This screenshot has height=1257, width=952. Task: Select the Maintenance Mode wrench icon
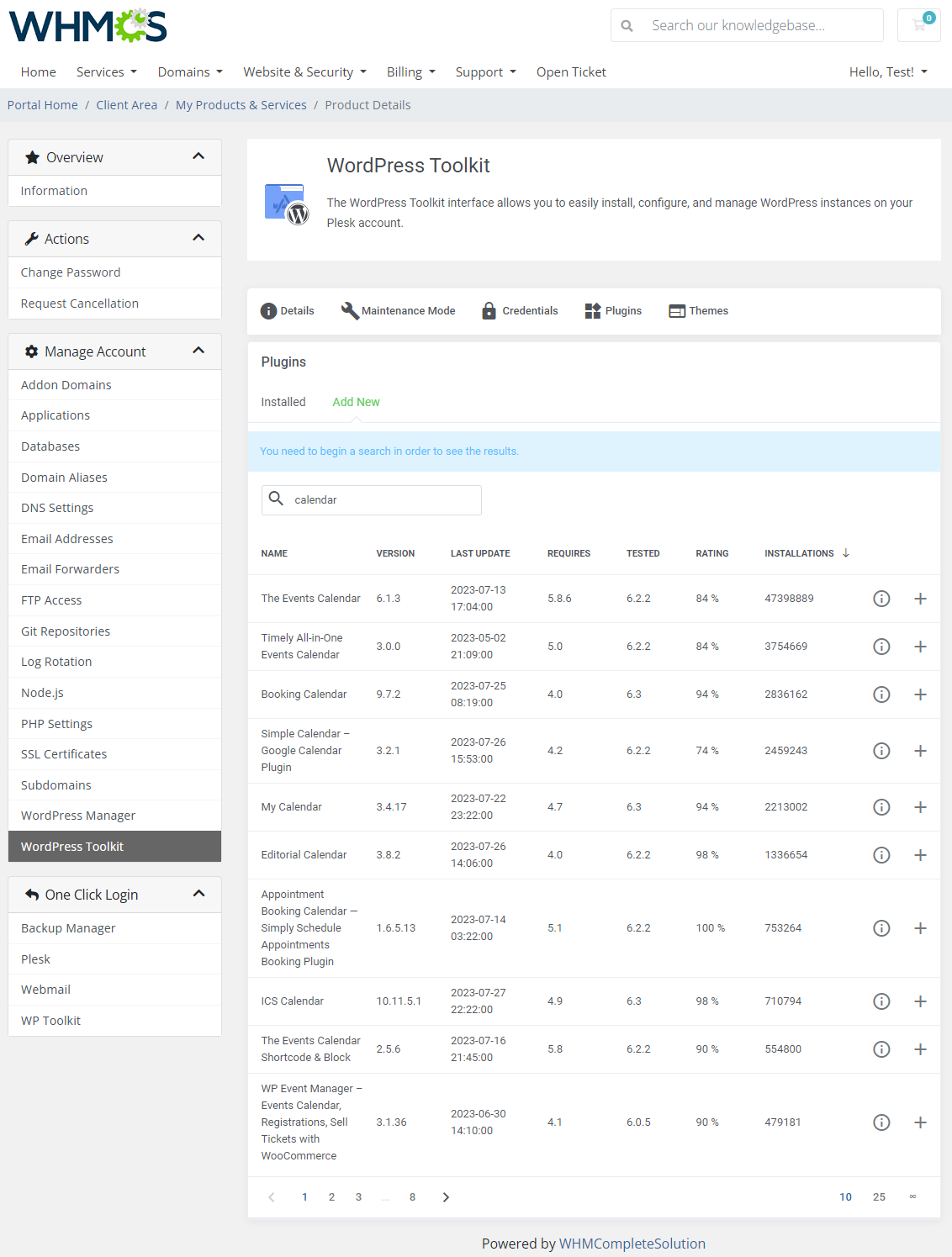(x=350, y=310)
